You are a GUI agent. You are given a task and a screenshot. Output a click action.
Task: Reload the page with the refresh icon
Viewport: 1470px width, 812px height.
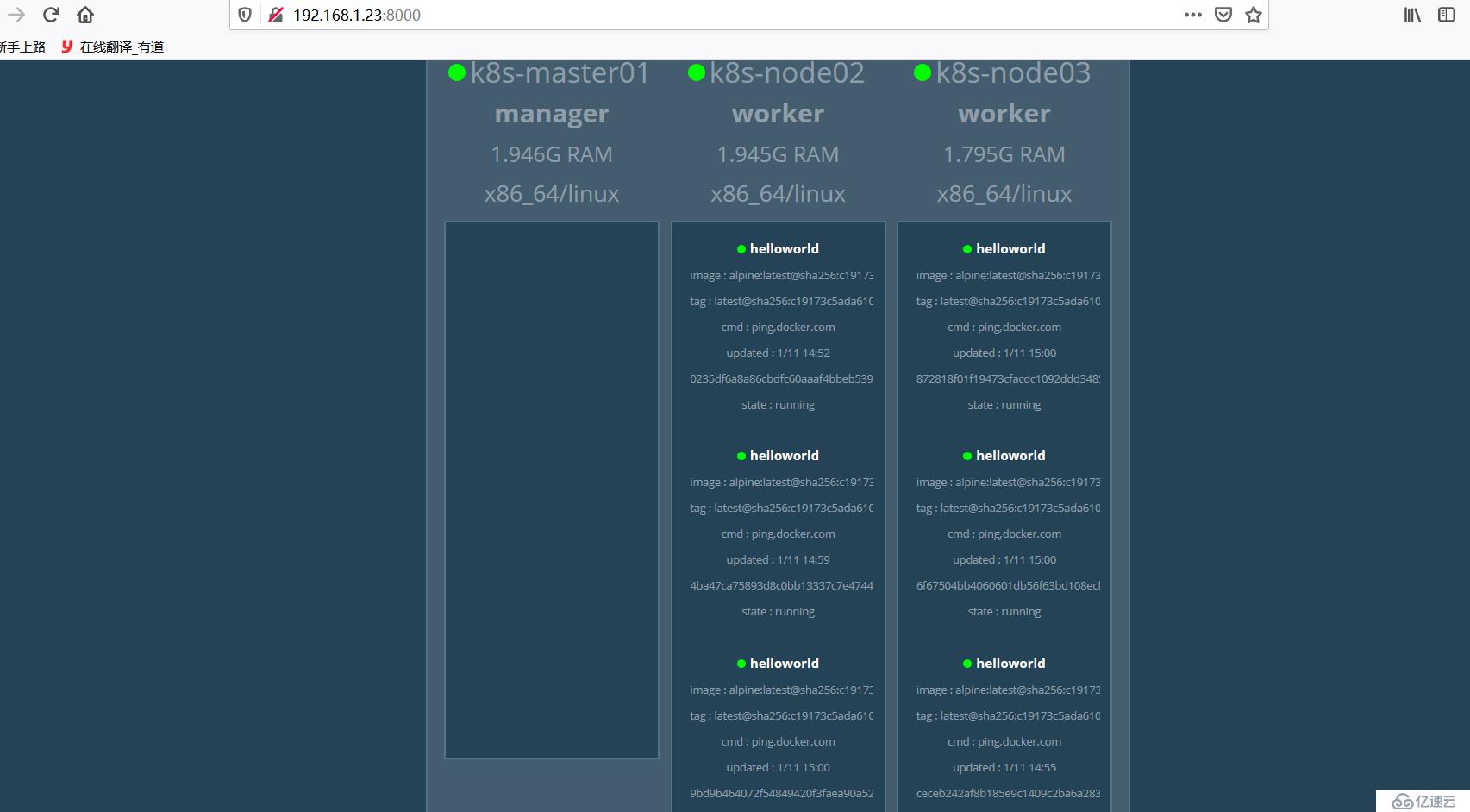(x=51, y=15)
